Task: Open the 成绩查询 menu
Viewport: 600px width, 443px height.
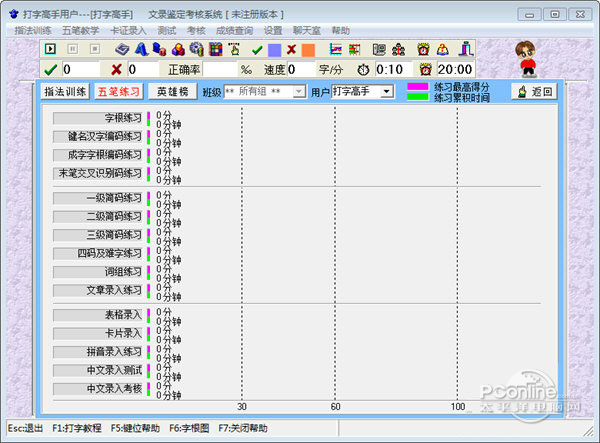Action: (x=234, y=31)
